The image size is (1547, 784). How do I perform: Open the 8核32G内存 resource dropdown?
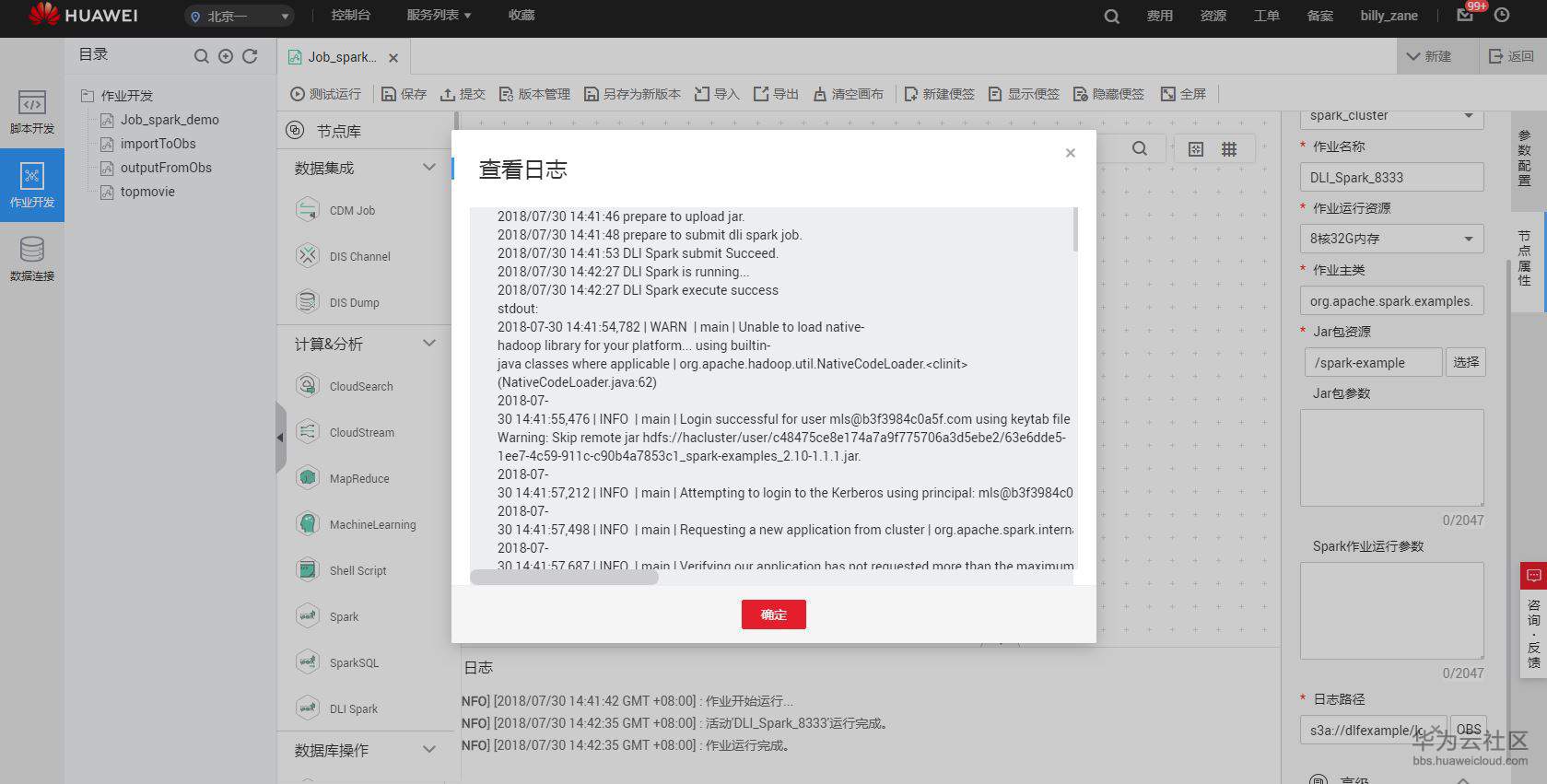[1391, 239]
